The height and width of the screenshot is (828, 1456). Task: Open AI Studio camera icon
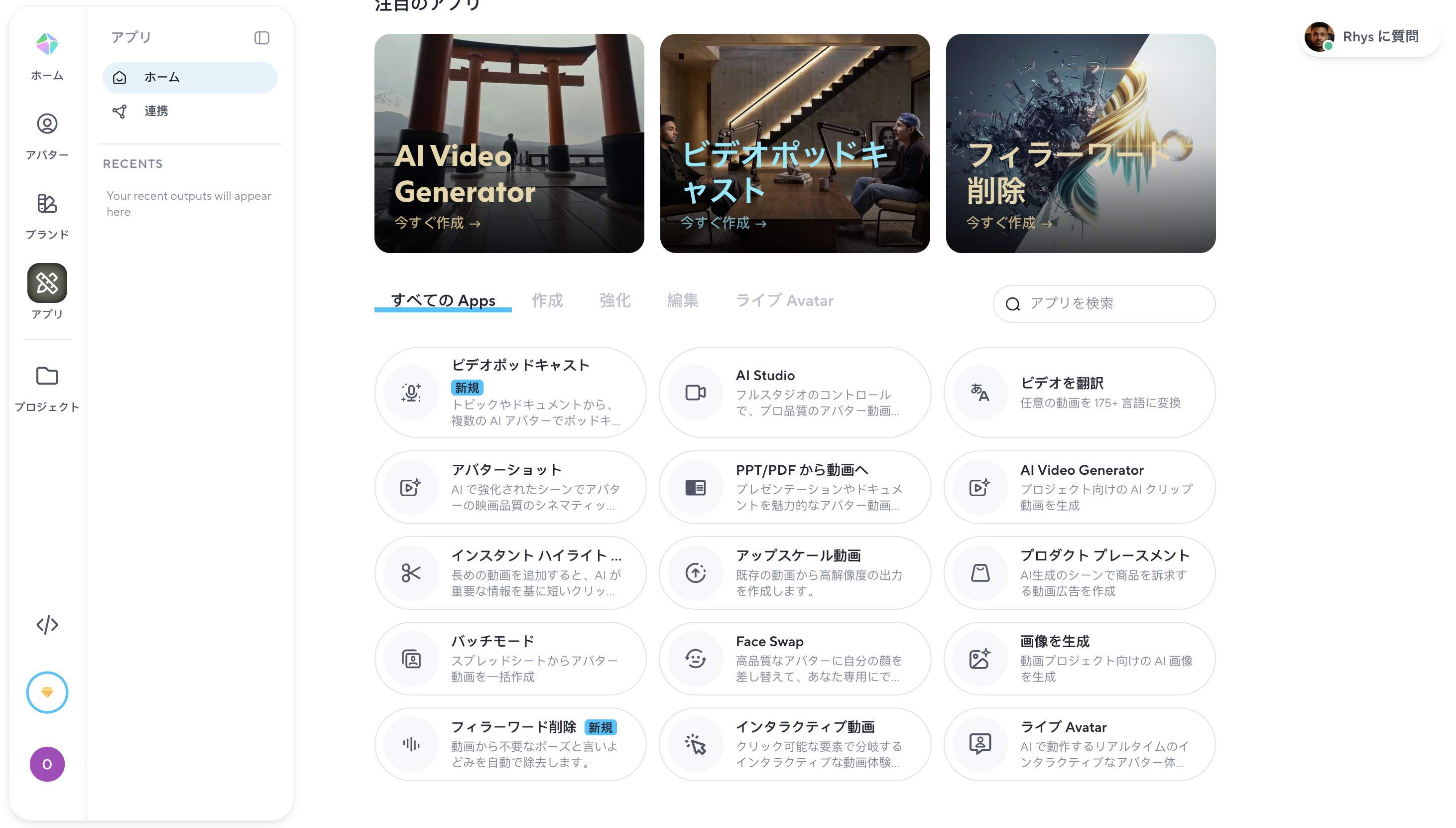coord(695,393)
